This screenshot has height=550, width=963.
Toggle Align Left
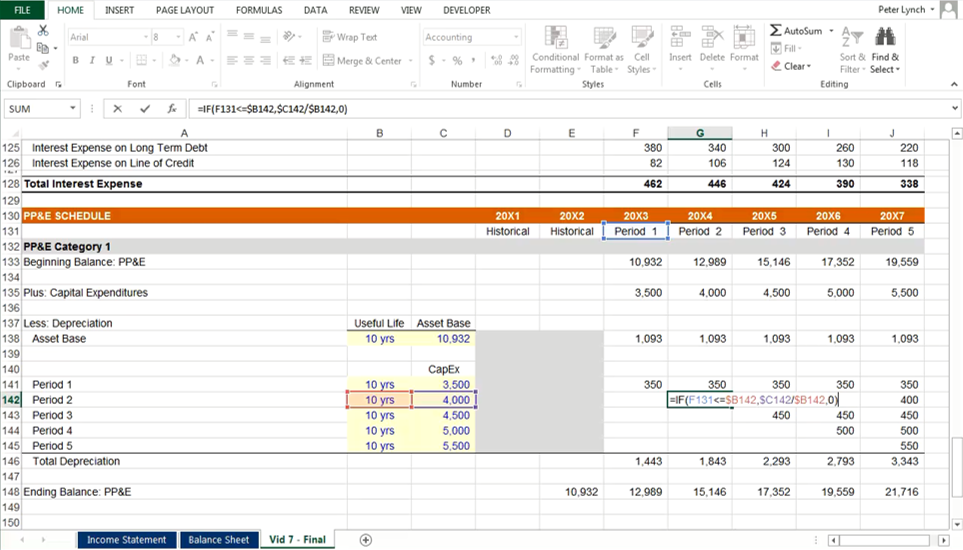(x=232, y=60)
